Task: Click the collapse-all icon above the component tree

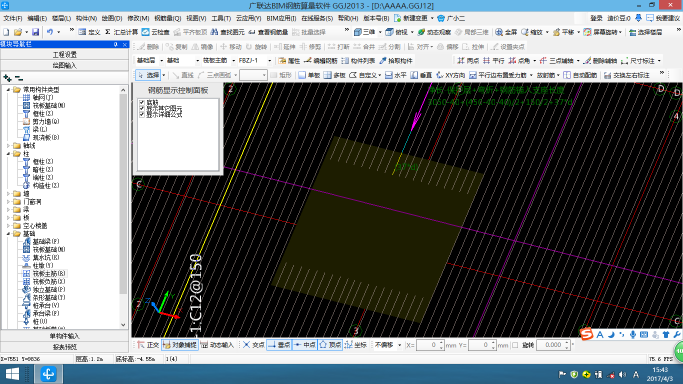Action: point(19,78)
